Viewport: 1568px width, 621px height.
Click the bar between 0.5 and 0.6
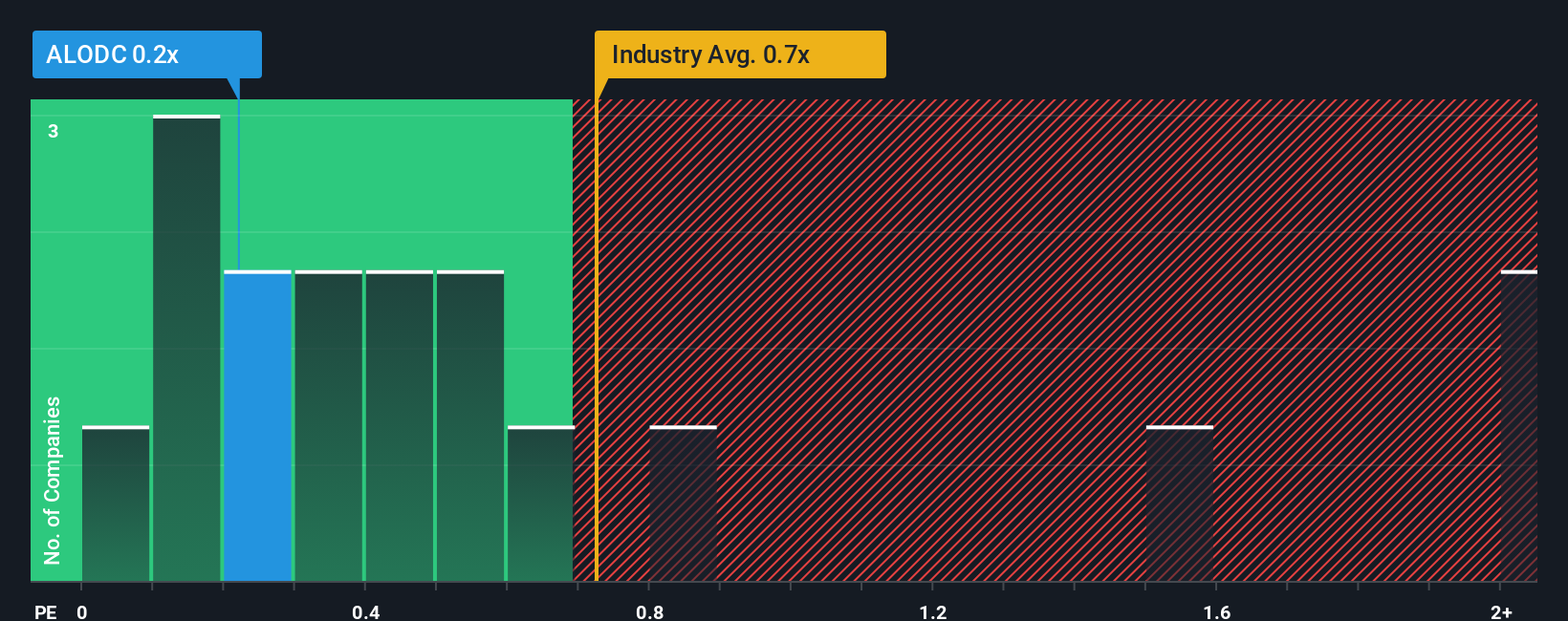[470, 426]
